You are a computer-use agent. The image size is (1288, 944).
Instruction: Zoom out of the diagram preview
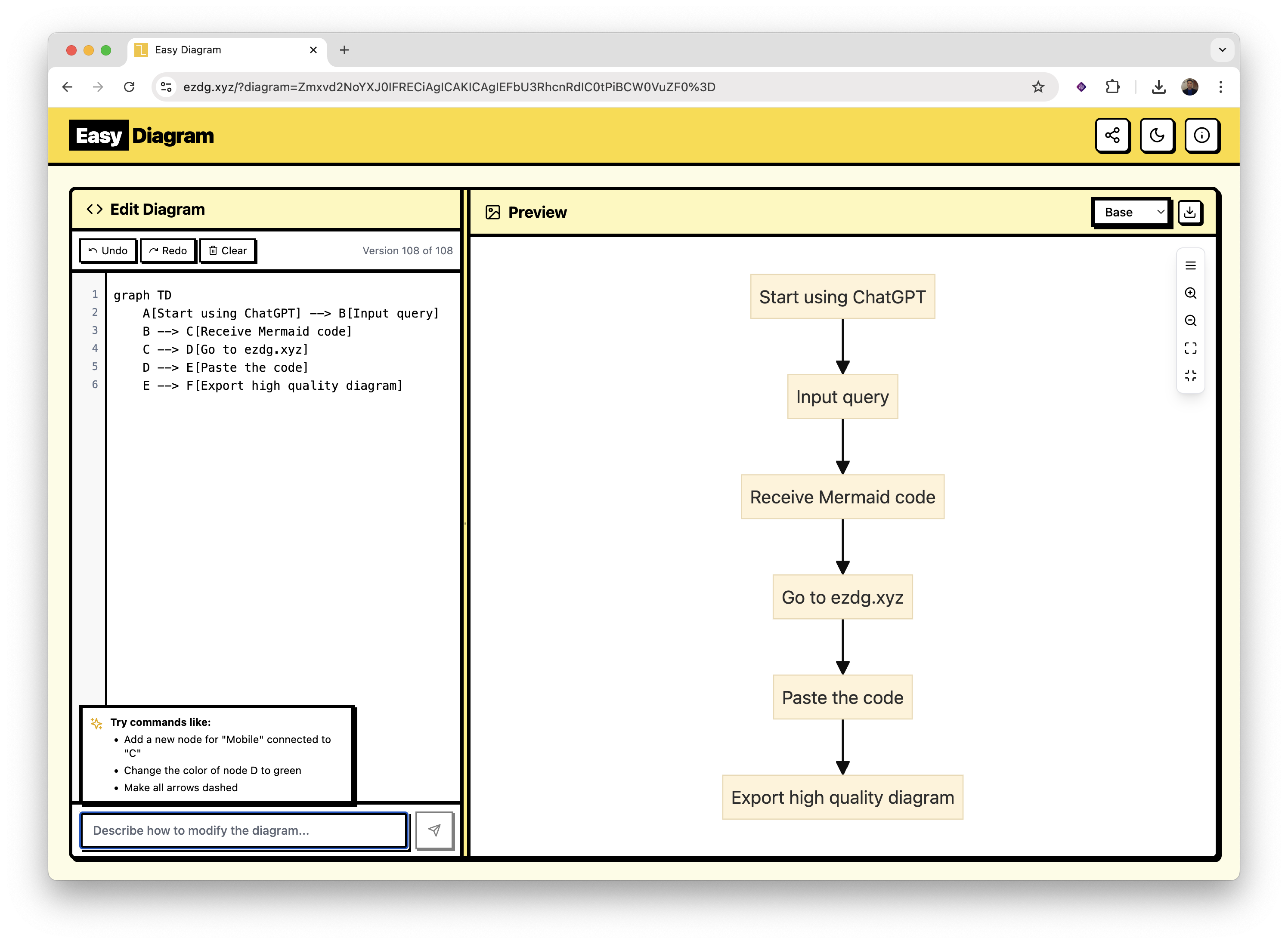click(x=1191, y=321)
